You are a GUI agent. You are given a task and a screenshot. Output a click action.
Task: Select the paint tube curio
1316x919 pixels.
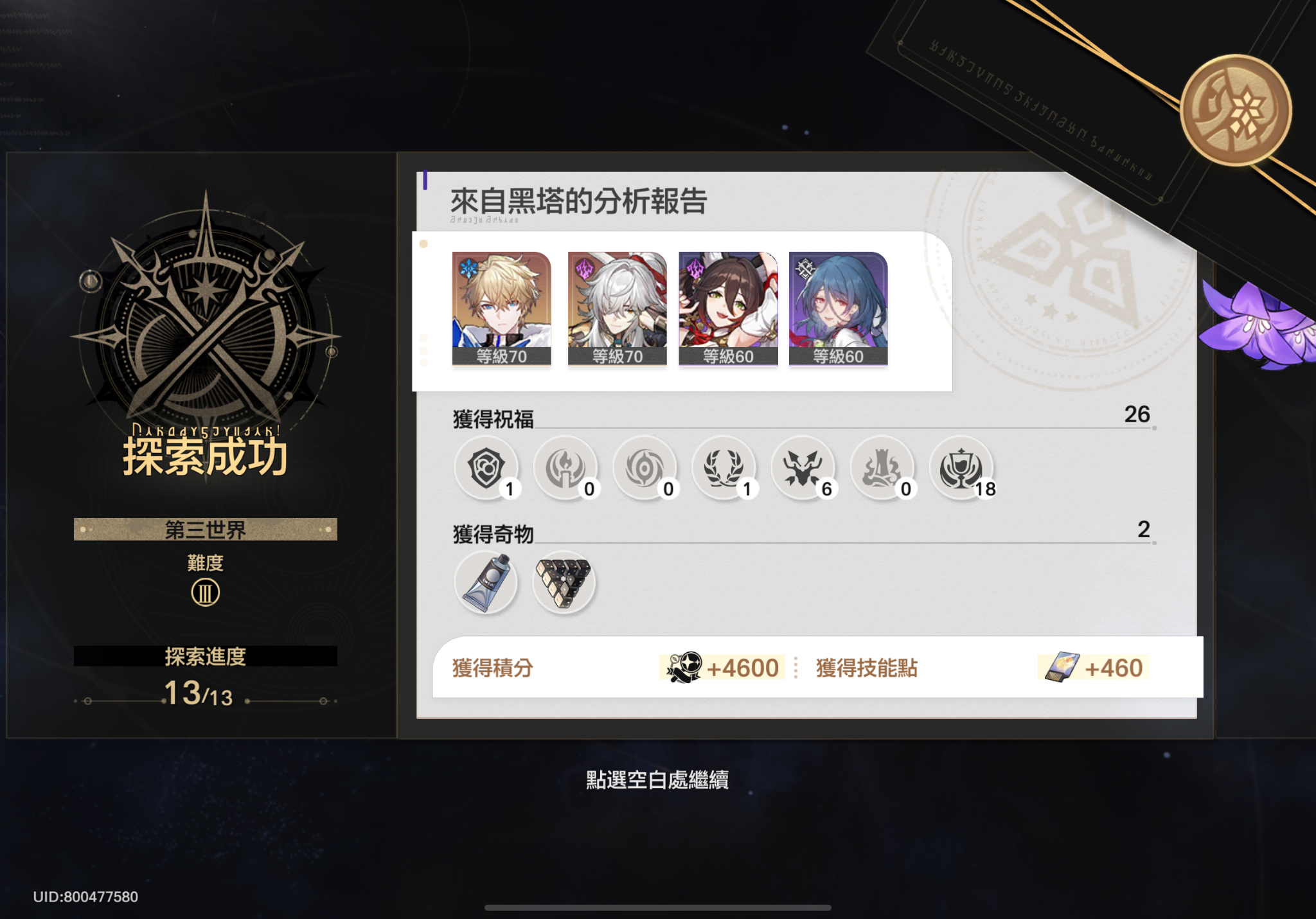tap(486, 582)
